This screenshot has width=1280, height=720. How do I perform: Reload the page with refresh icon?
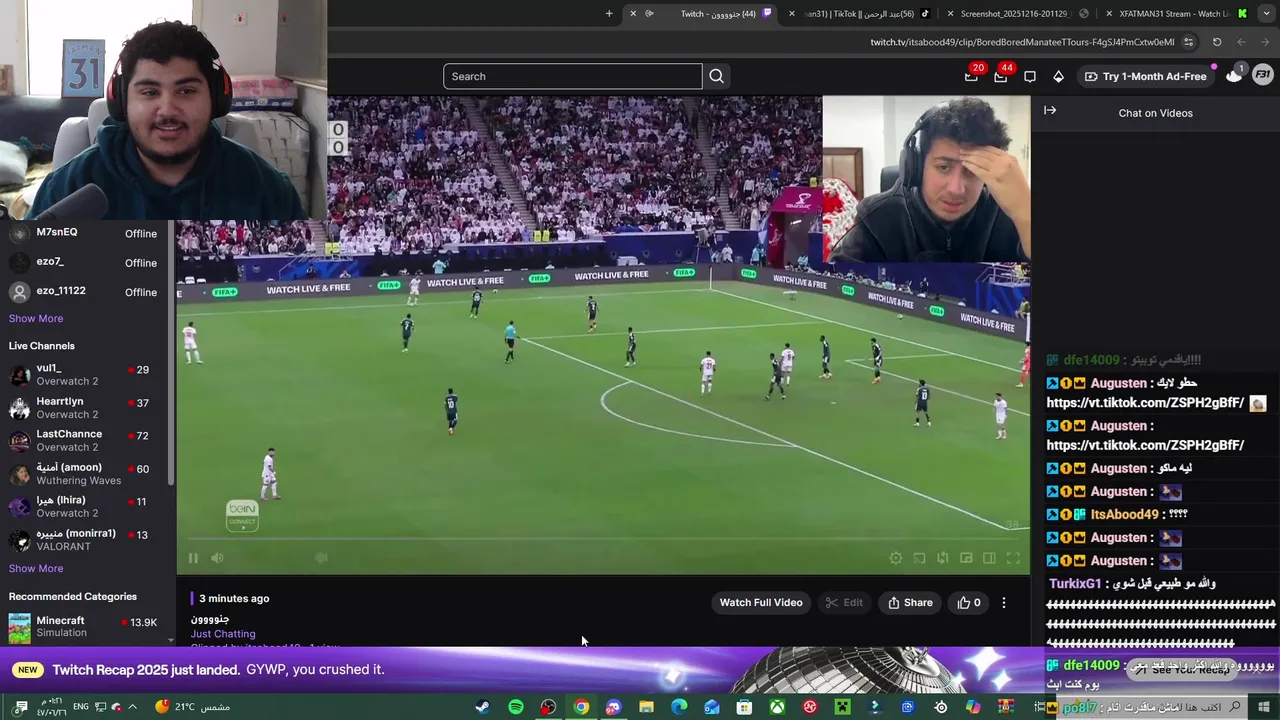1217,42
